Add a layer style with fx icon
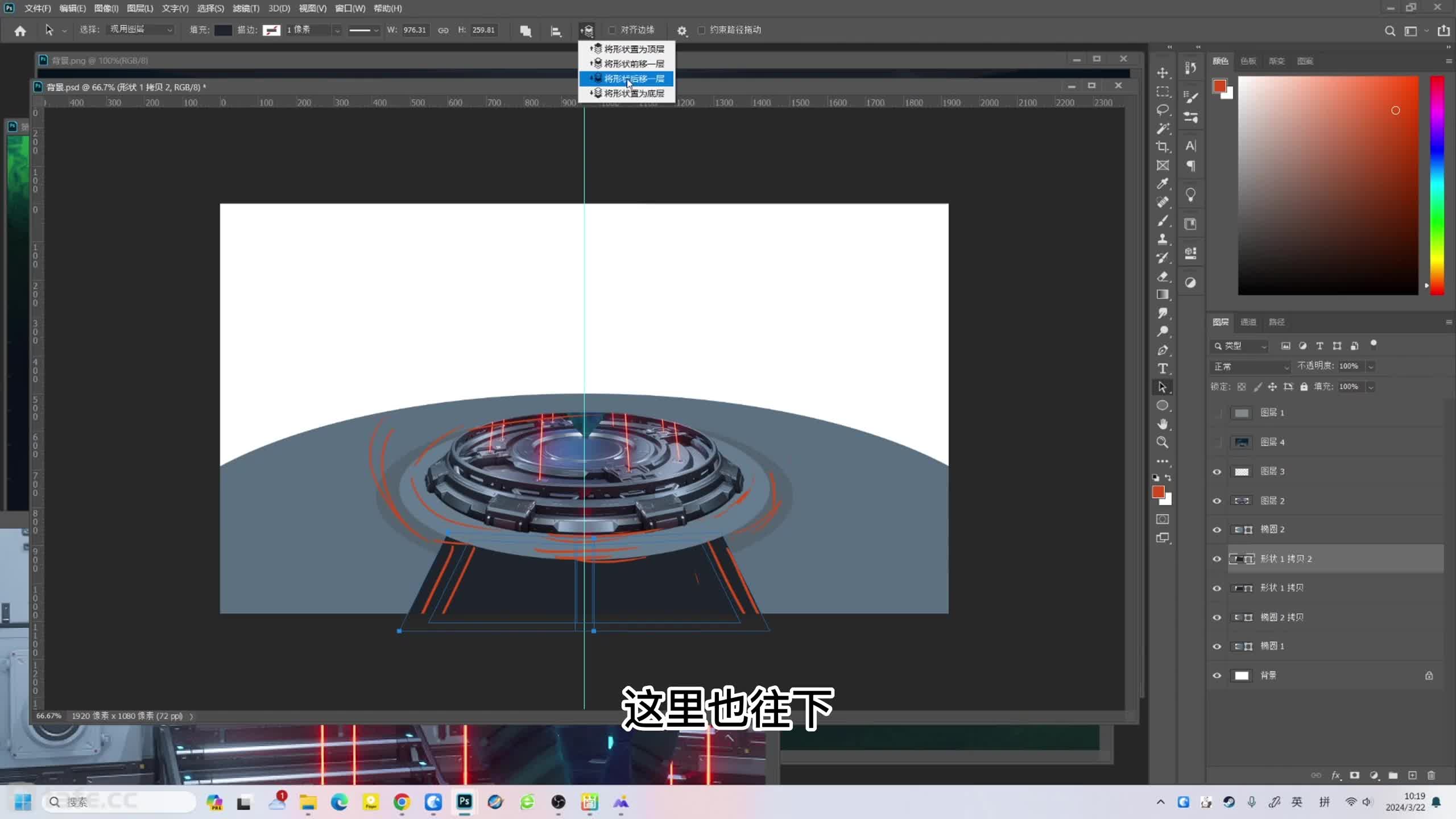This screenshot has width=1456, height=819. [1335, 776]
